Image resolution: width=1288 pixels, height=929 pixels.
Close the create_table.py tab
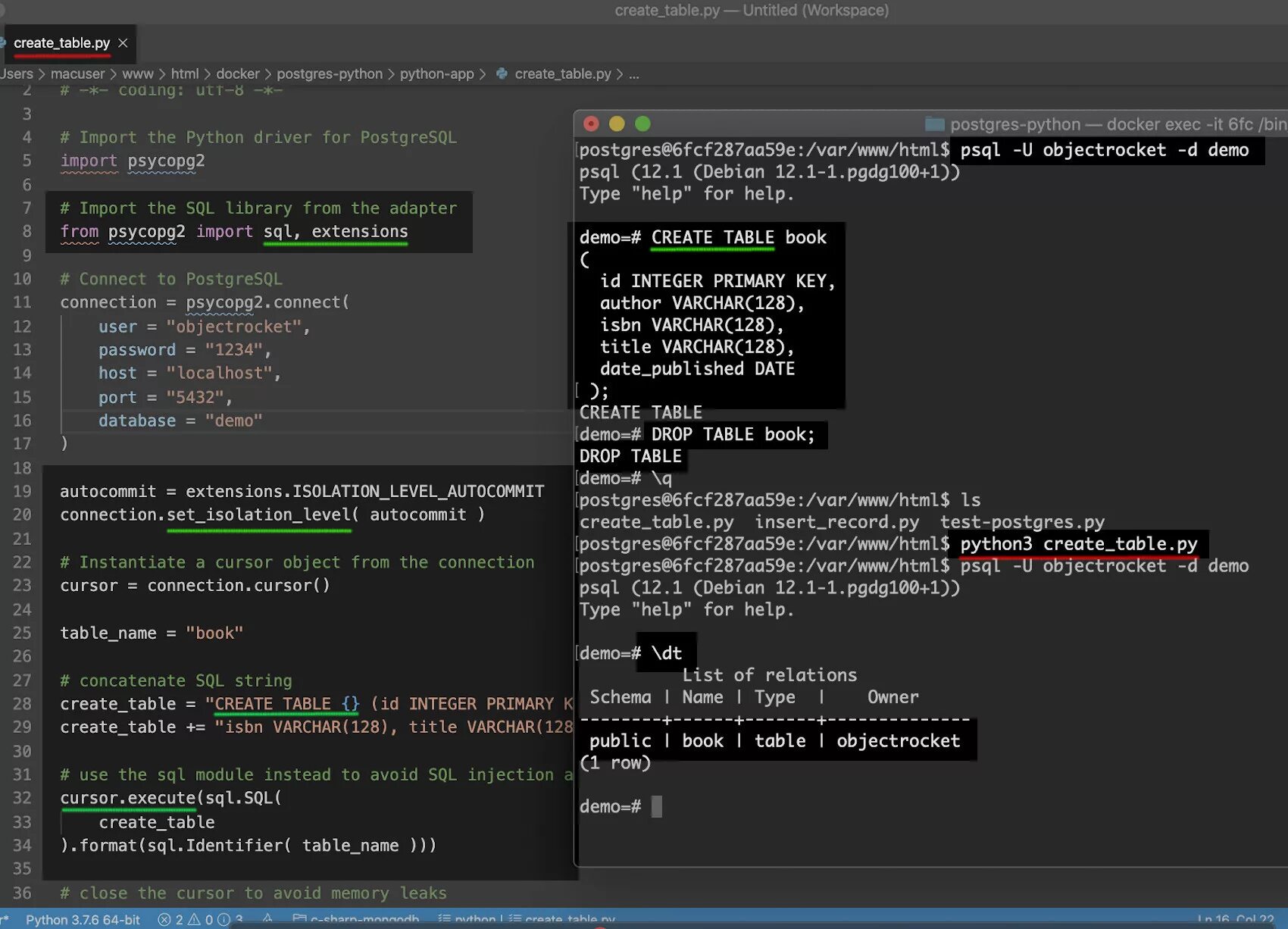coord(123,43)
